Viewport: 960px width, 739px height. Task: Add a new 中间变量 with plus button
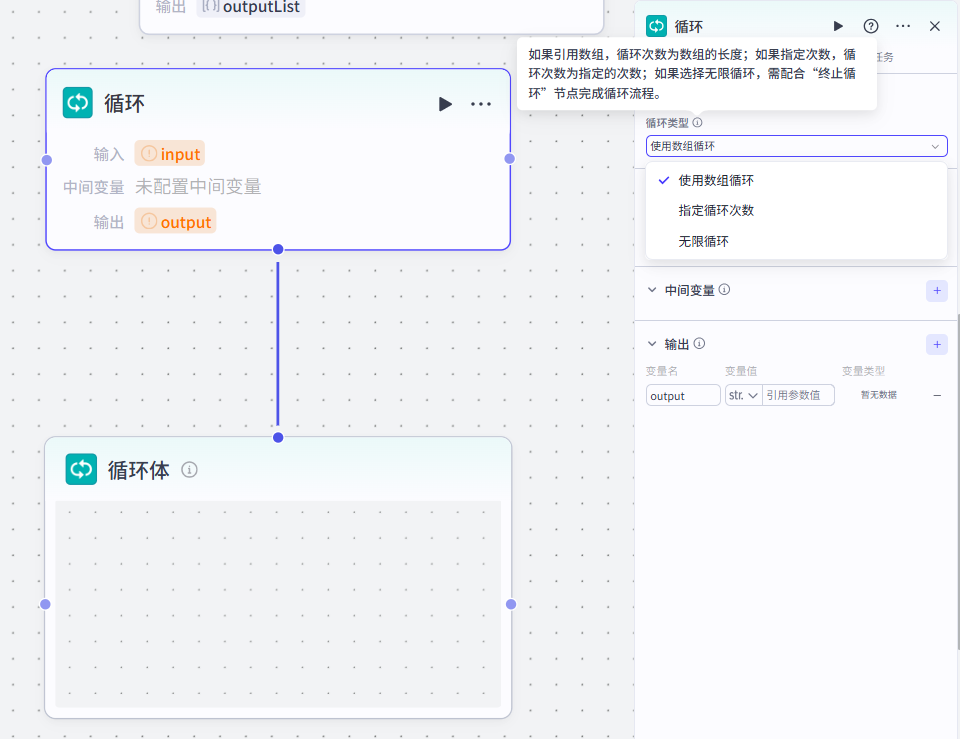pos(936,291)
